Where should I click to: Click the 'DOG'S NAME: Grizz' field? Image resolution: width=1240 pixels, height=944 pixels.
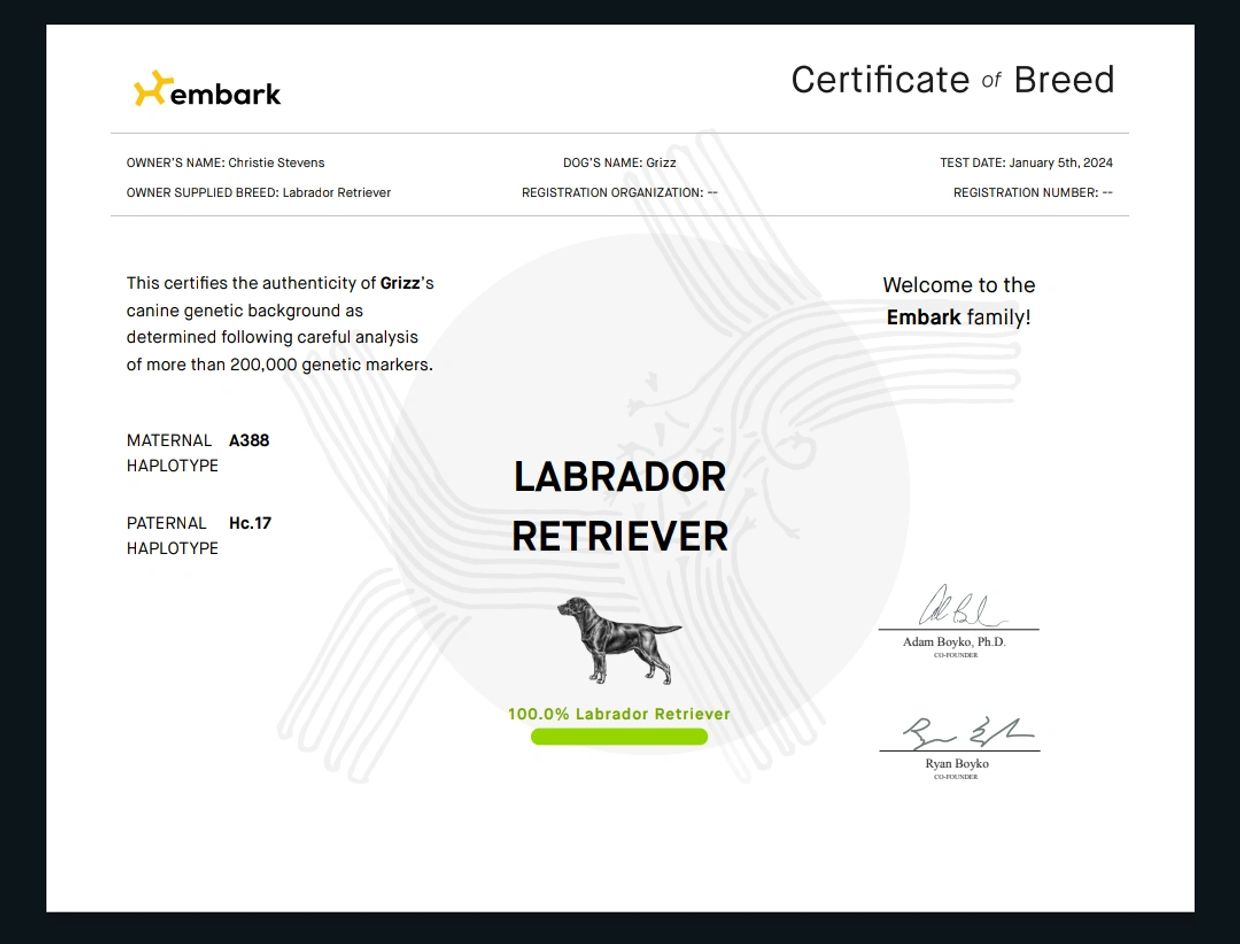[619, 163]
